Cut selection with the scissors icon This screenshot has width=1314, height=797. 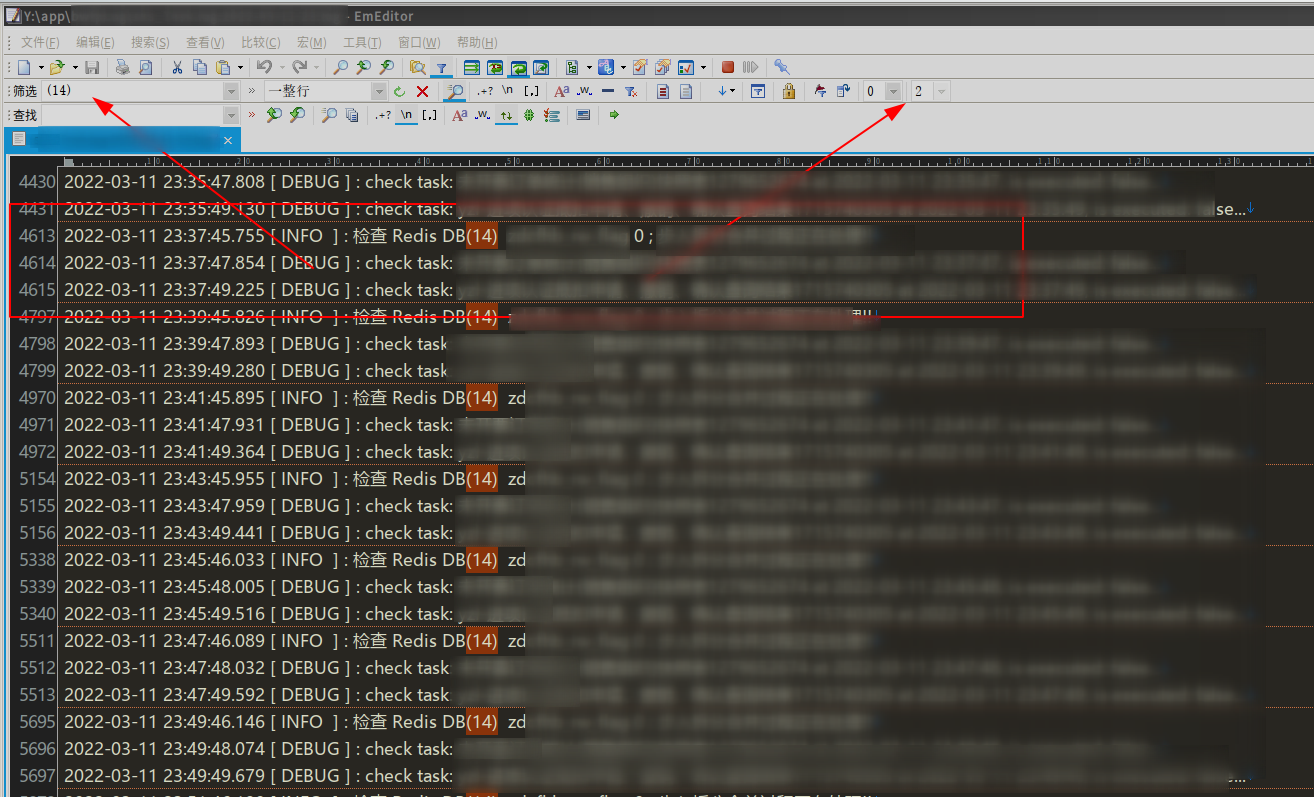[177, 67]
